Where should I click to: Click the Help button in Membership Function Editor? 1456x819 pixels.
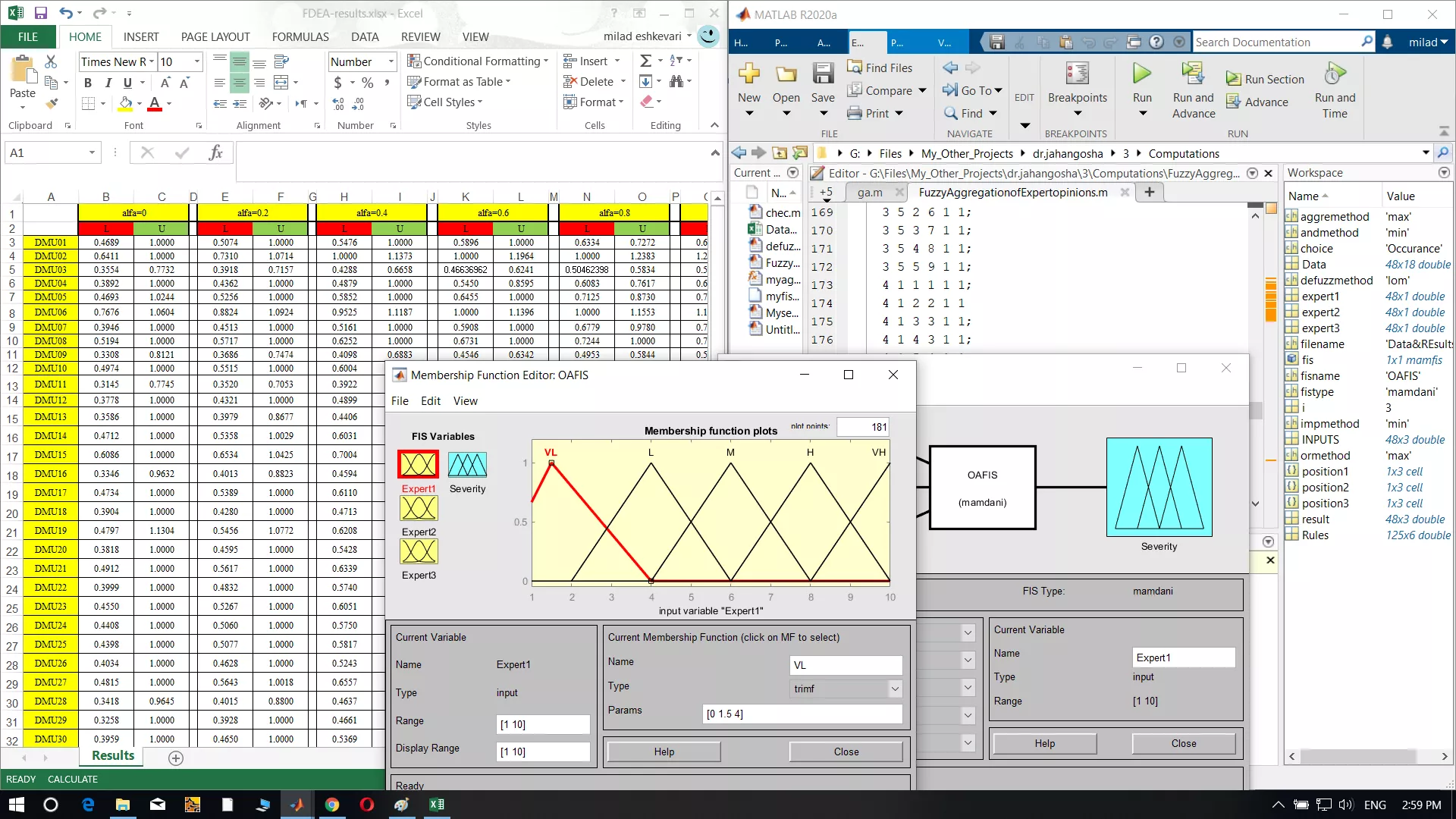tap(664, 752)
